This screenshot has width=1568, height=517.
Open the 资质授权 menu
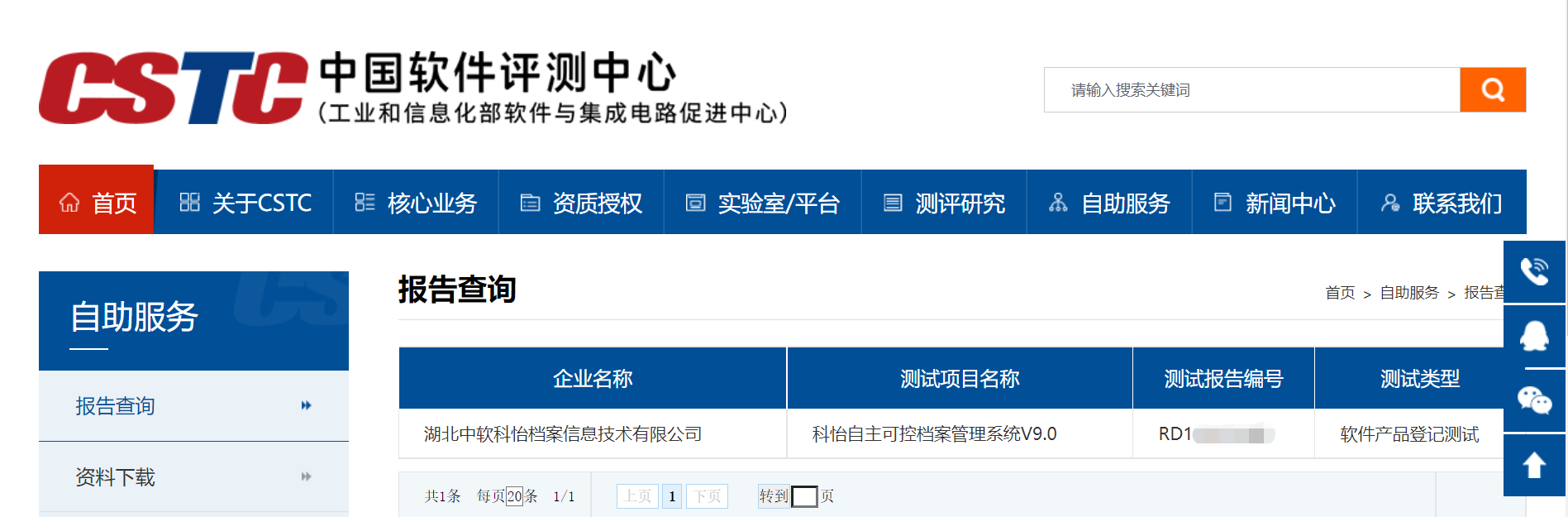coord(581,203)
